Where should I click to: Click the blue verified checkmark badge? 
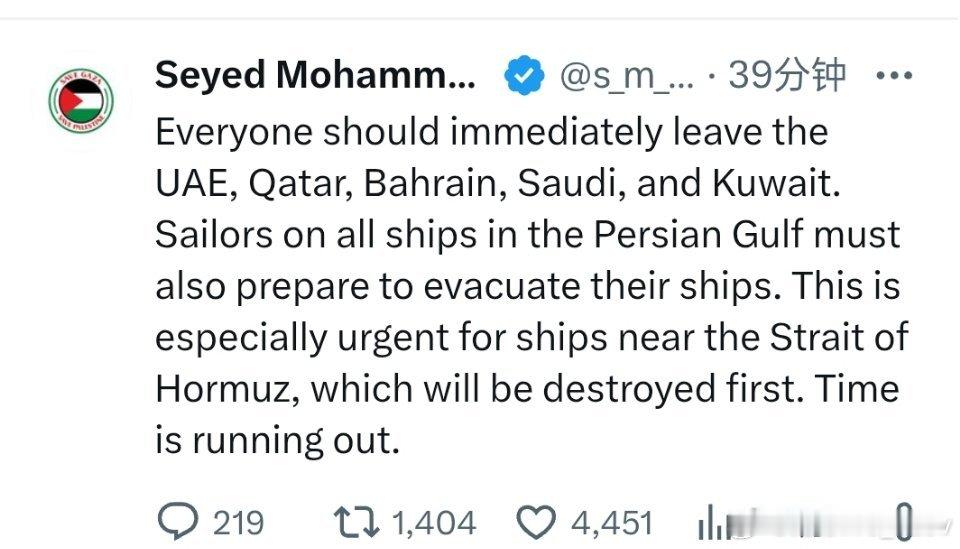click(x=523, y=76)
